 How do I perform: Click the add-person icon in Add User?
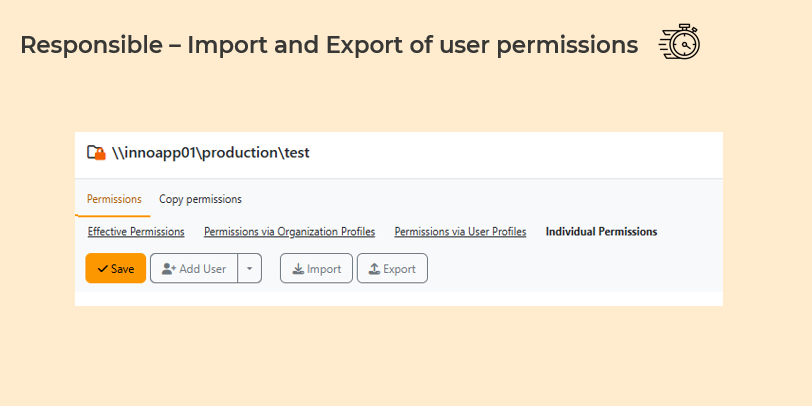point(168,269)
